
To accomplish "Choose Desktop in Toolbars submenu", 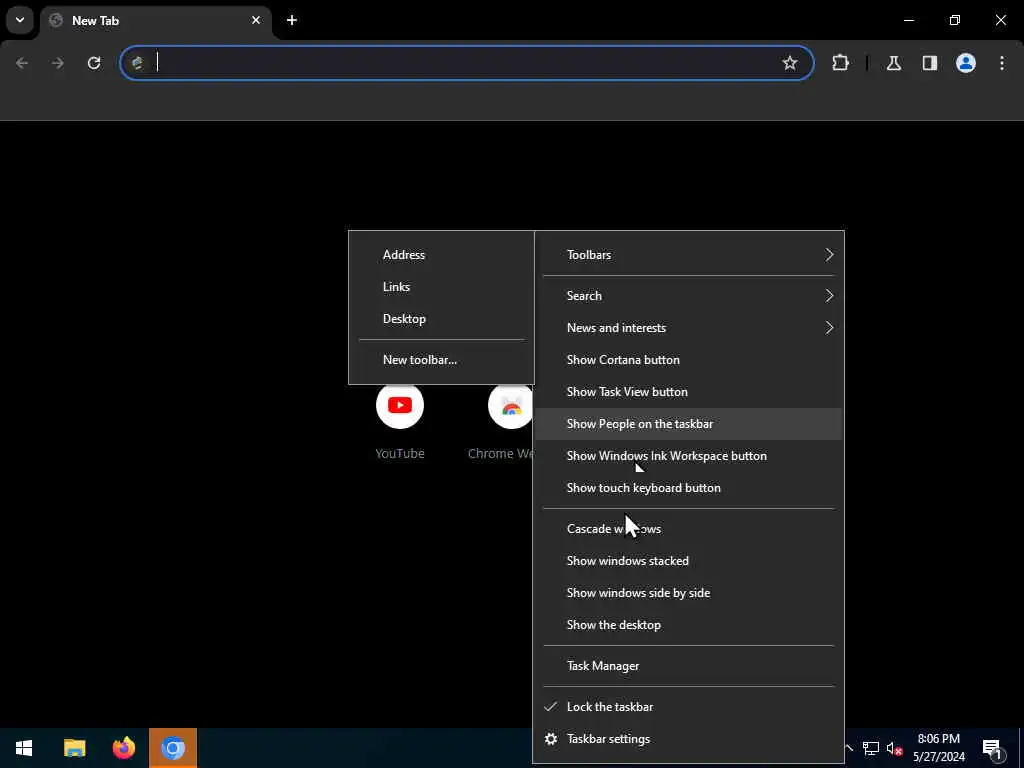I will (x=441, y=319).
